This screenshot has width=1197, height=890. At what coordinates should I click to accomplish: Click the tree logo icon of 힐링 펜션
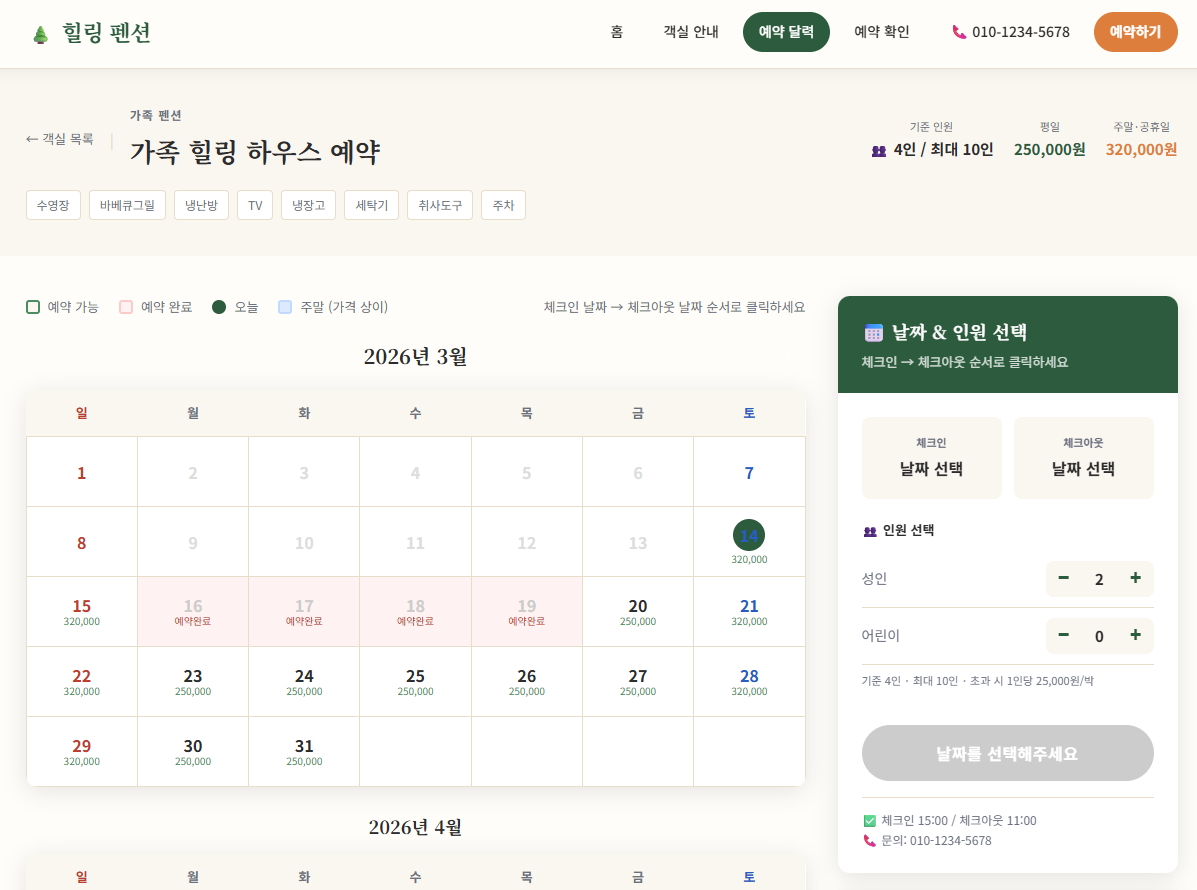tap(39, 31)
